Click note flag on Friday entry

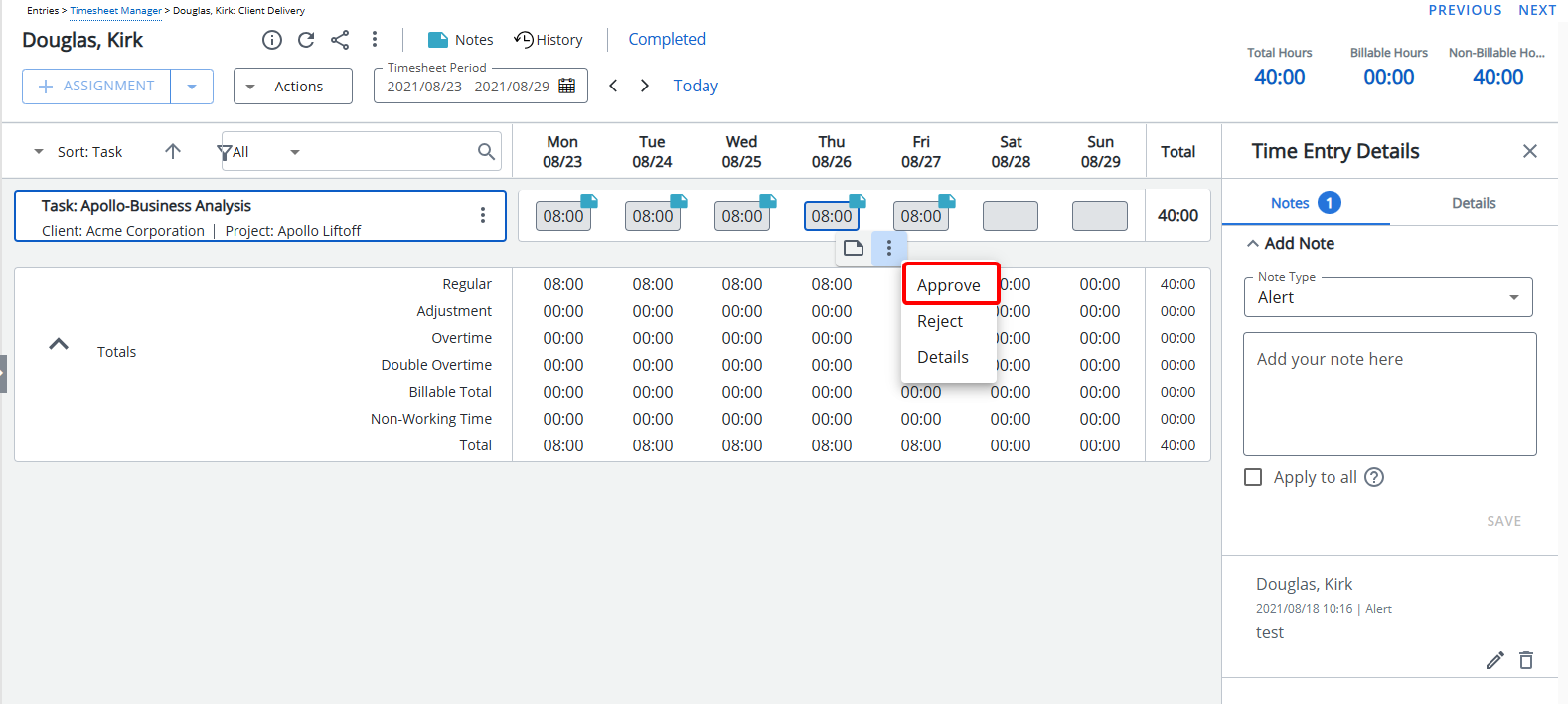click(947, 201)
